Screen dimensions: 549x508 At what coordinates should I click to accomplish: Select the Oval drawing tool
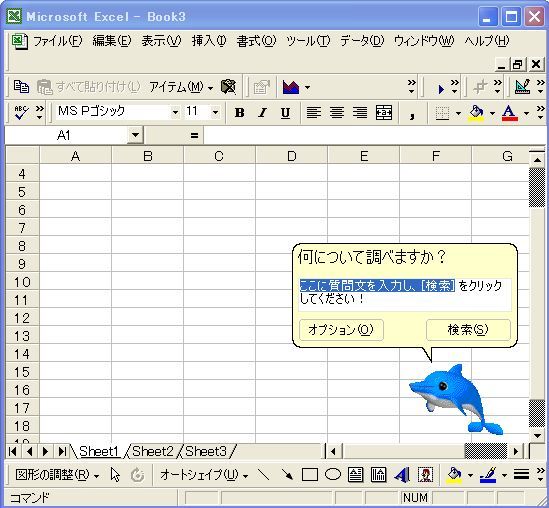tap(333, 475)
